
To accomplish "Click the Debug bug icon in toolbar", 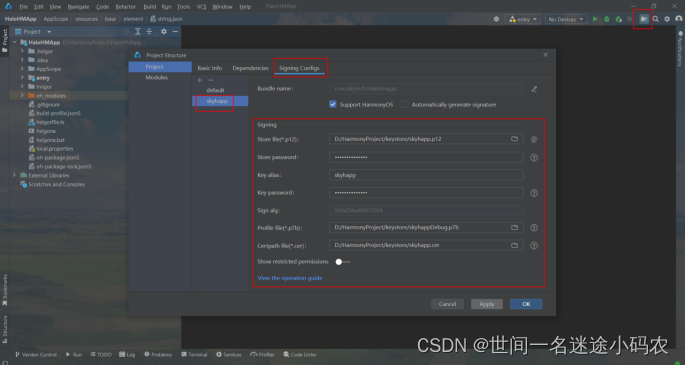I will click(607, 19).
